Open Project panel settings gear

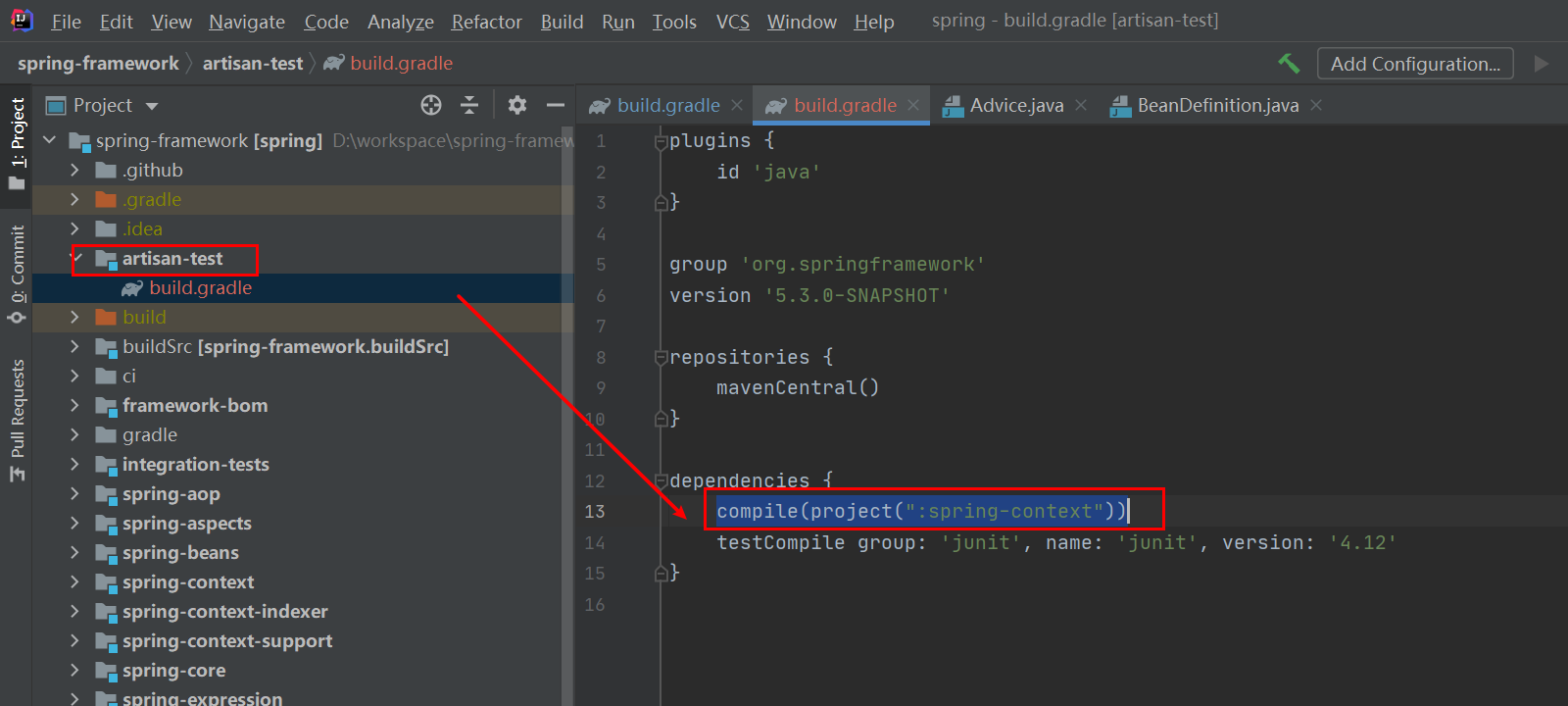click(x=517, y=105)
